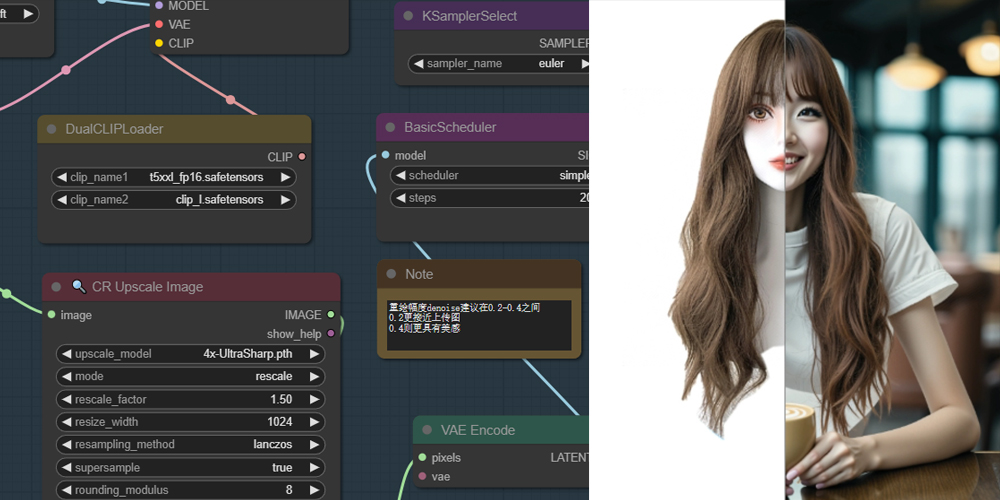Click the magnifier icon on CR Upscale Image

pyautogui.click(x=78, y=286)
